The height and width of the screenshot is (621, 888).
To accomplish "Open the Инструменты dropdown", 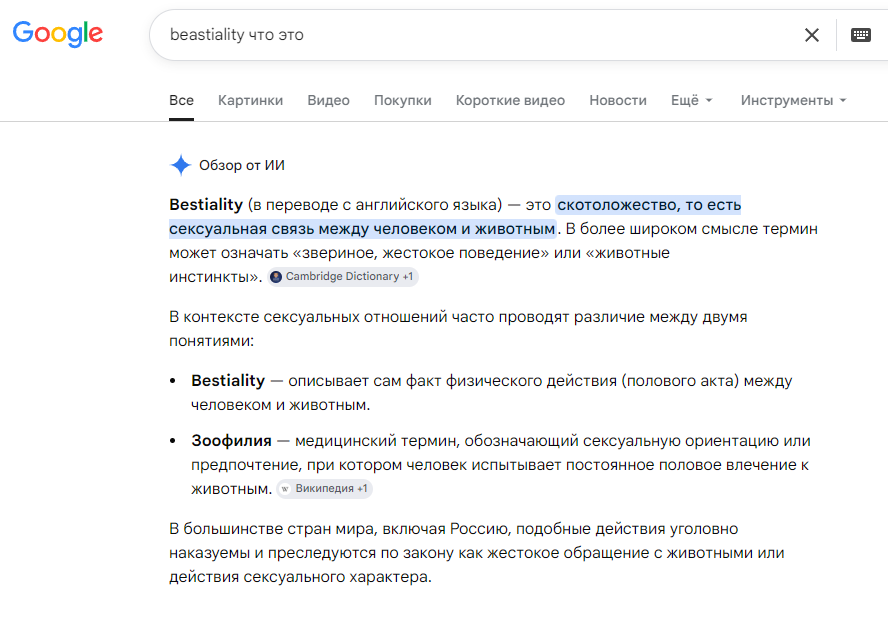I will 793,100.
